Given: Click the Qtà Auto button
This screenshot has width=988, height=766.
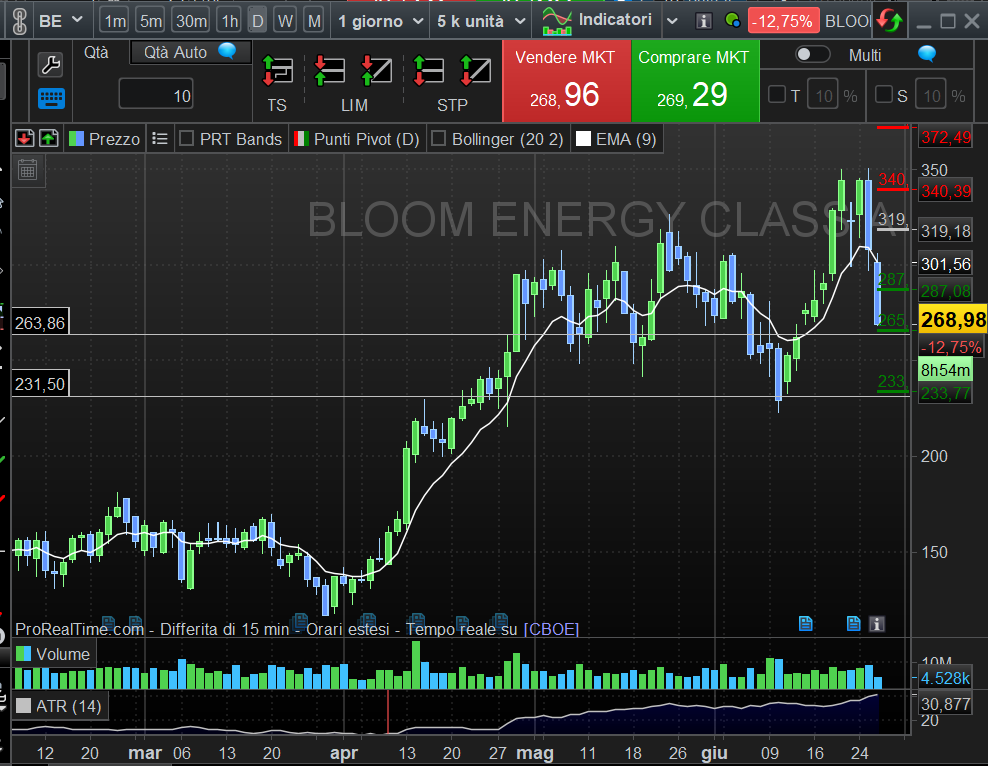Looking at the screenshot, I should click(190, 52).
